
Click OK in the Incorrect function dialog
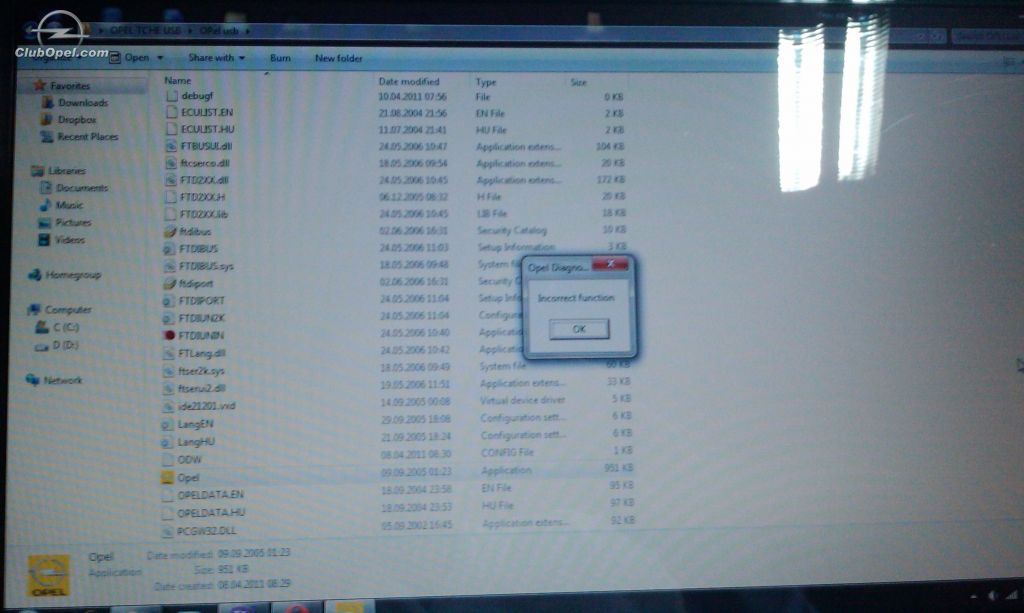coord(579,329)
